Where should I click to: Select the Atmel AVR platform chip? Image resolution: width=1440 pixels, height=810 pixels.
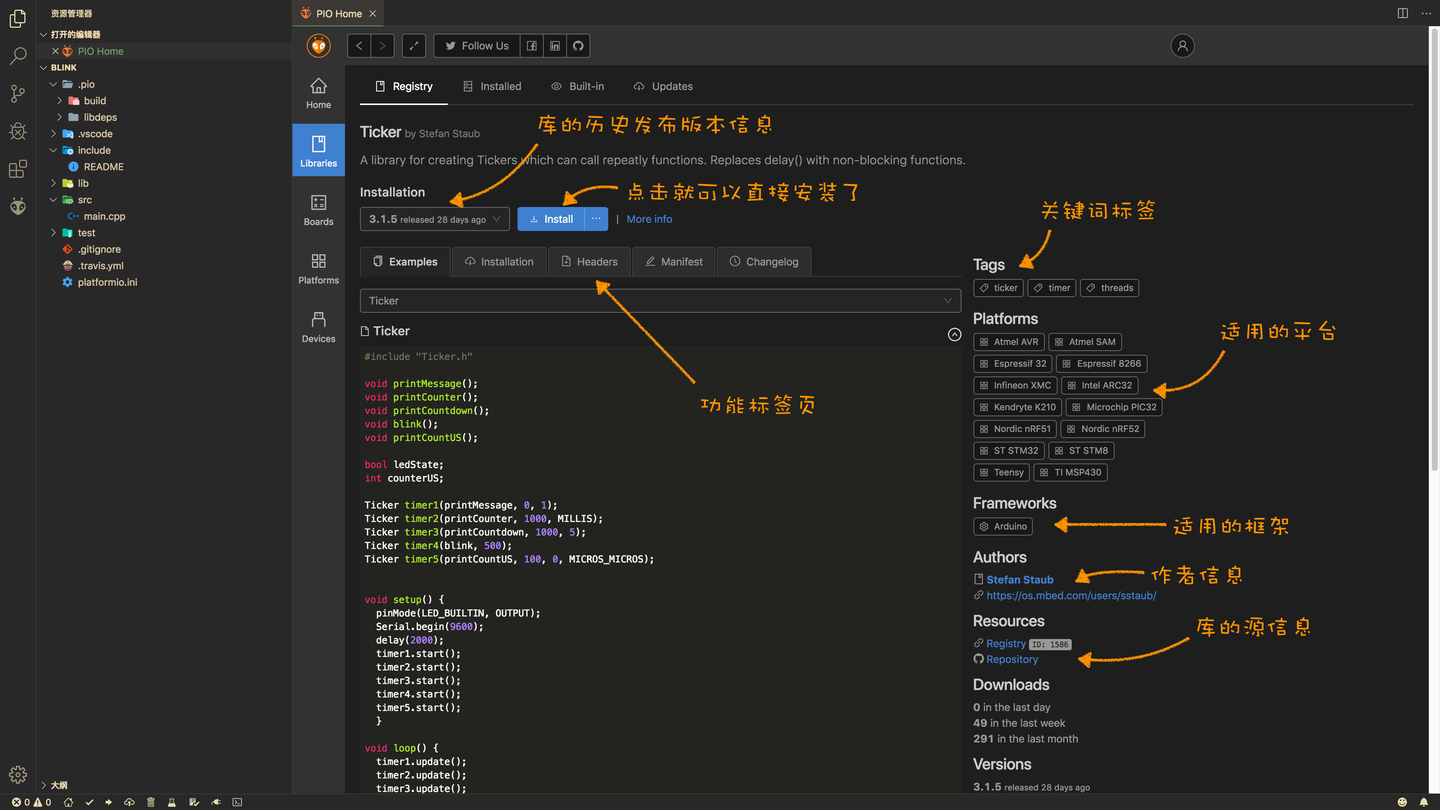click(x=1008, y=341)
